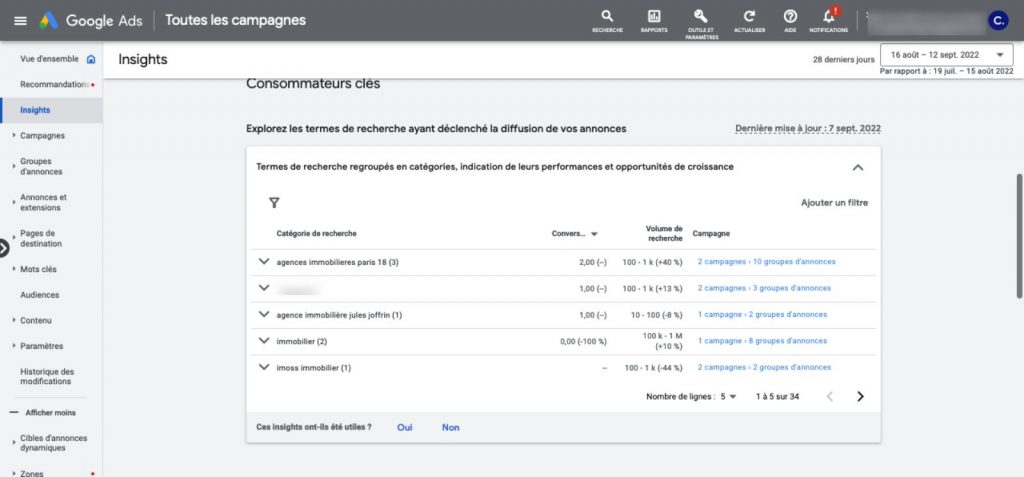Open the Rapports icon
The image size is (1024, 477).
click(x=654, y=17)
